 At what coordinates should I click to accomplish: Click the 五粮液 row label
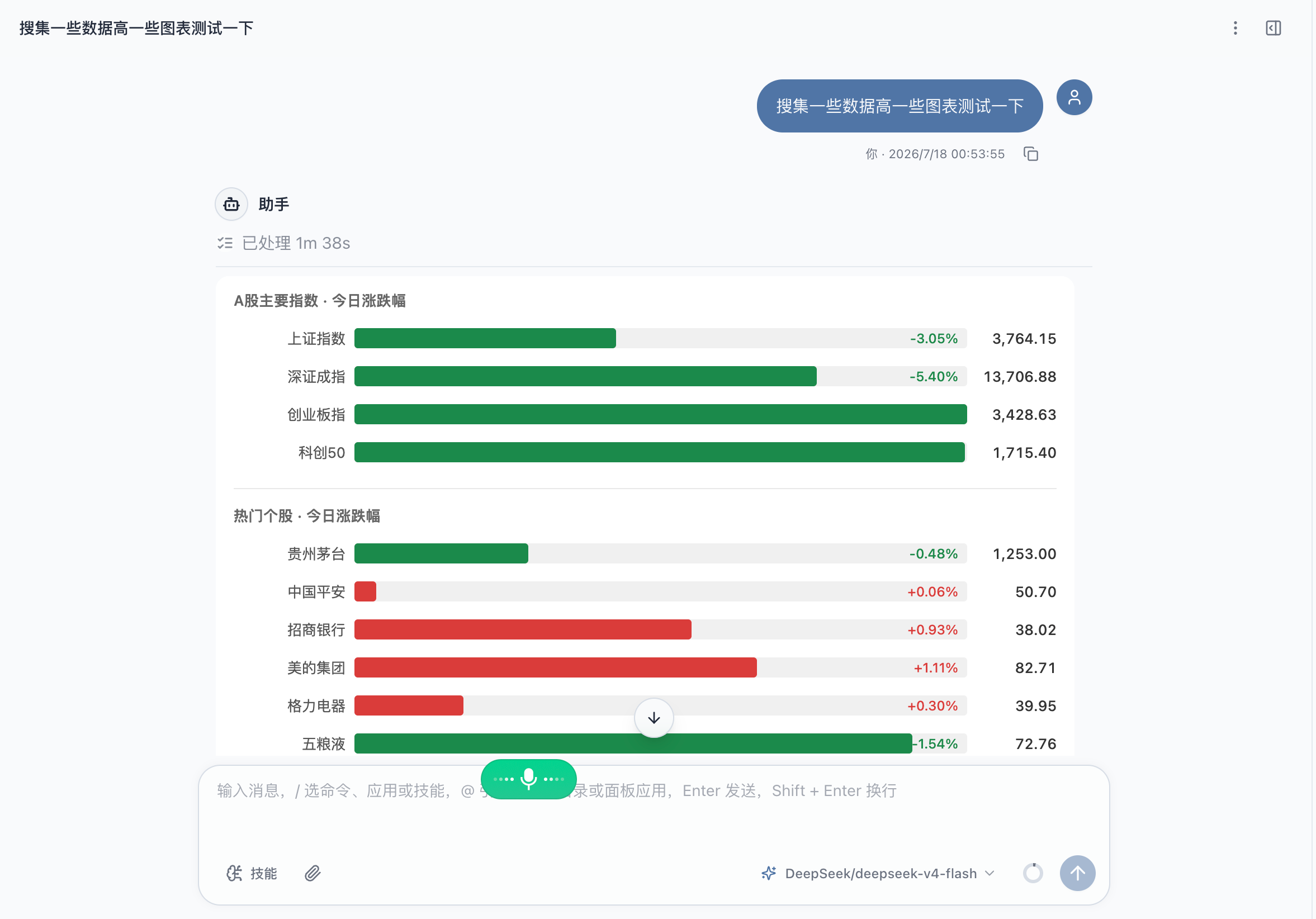[x=324, y=743]
